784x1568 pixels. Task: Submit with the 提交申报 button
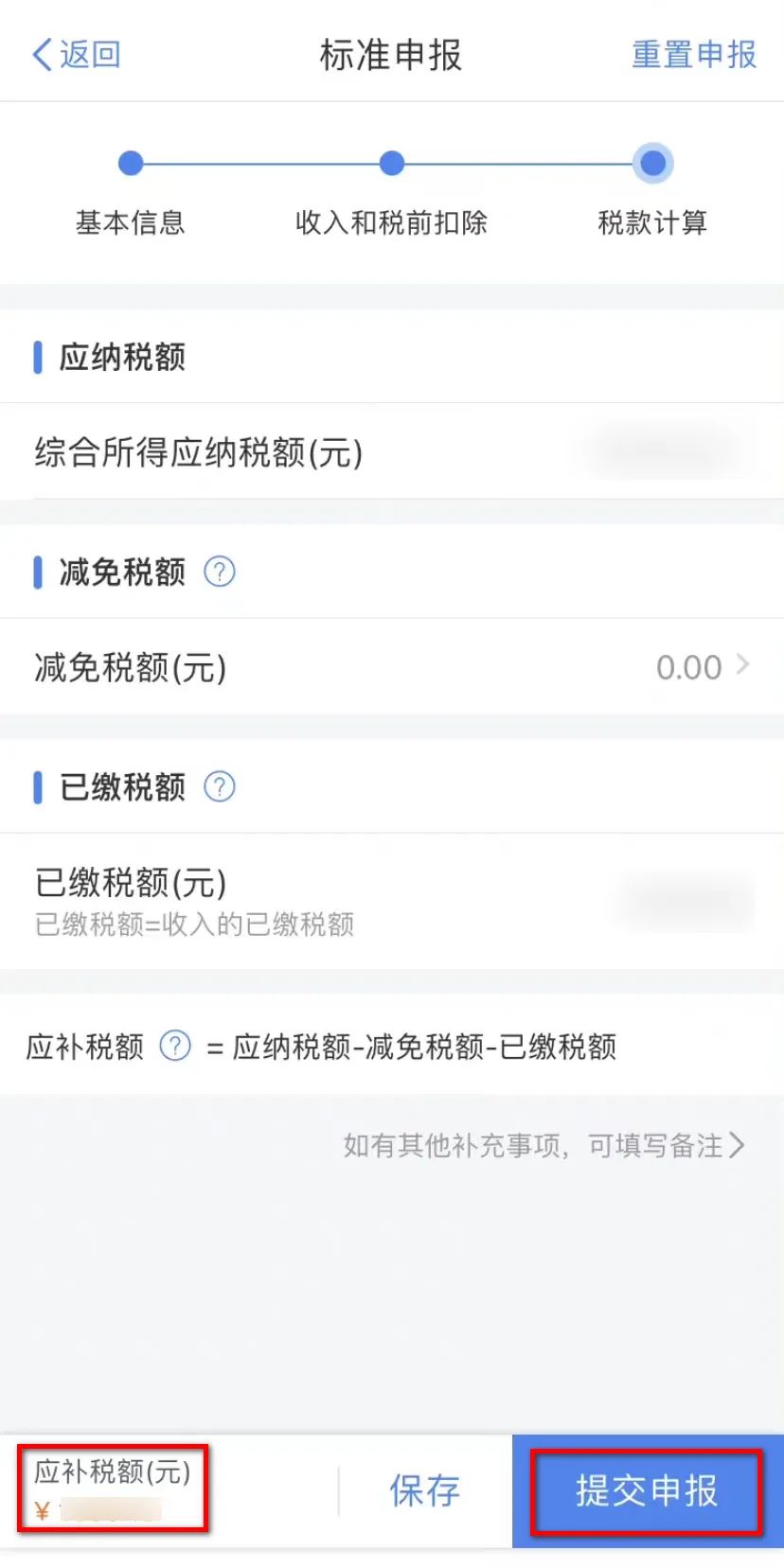[647, 1491]
